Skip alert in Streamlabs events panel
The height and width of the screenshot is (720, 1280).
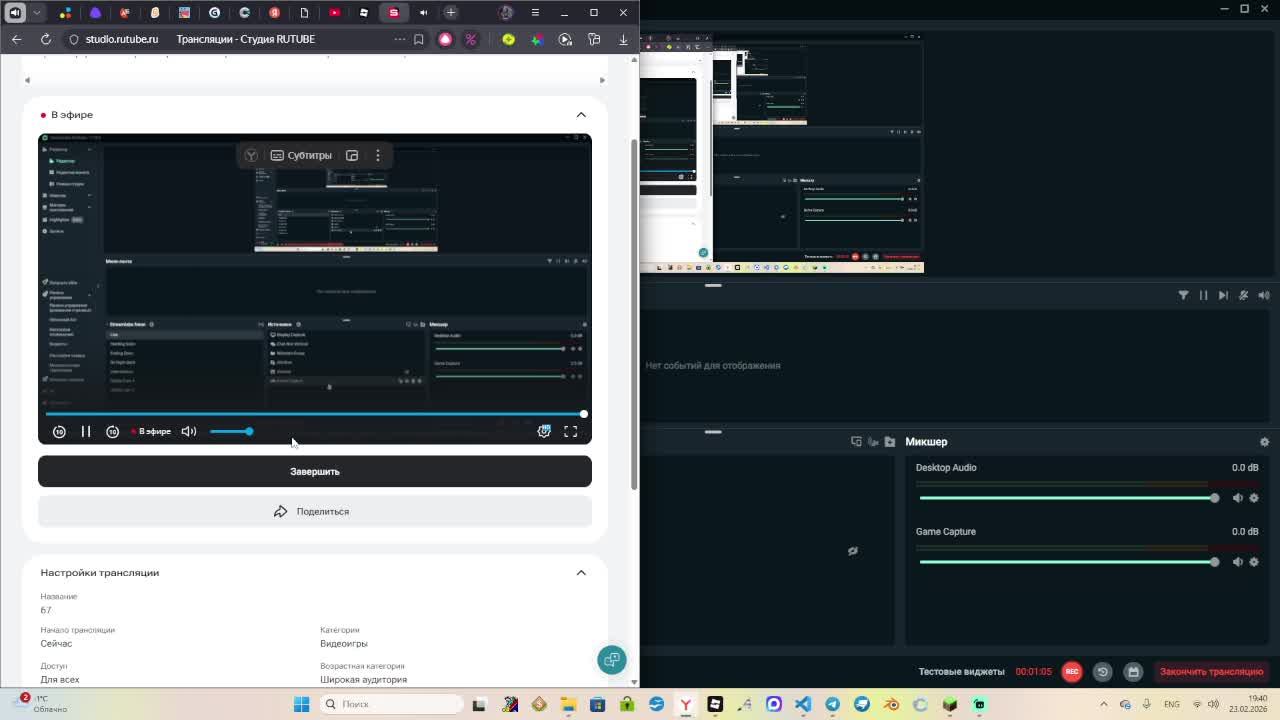pyautogui.click(x=1223, y=295)
